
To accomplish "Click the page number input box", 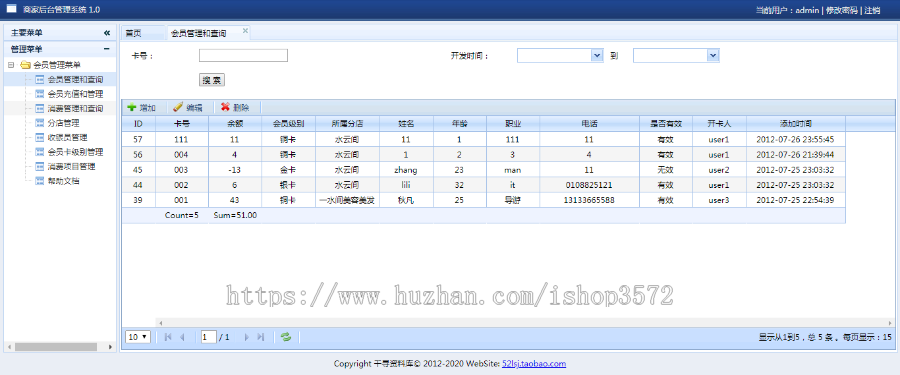I will pyautogui.click(x=208, y=337).
